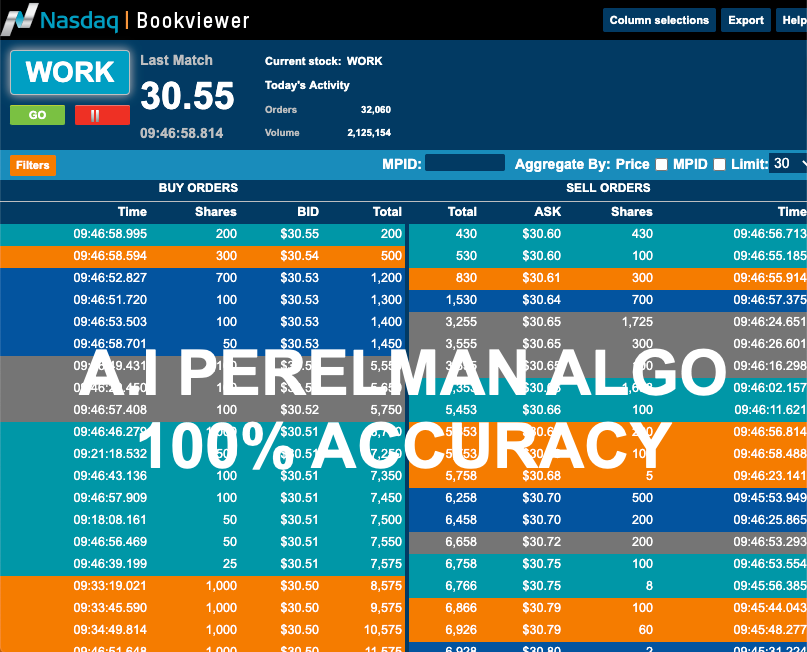
Task: Click sell total 6,766
Action: click(461, 586)
